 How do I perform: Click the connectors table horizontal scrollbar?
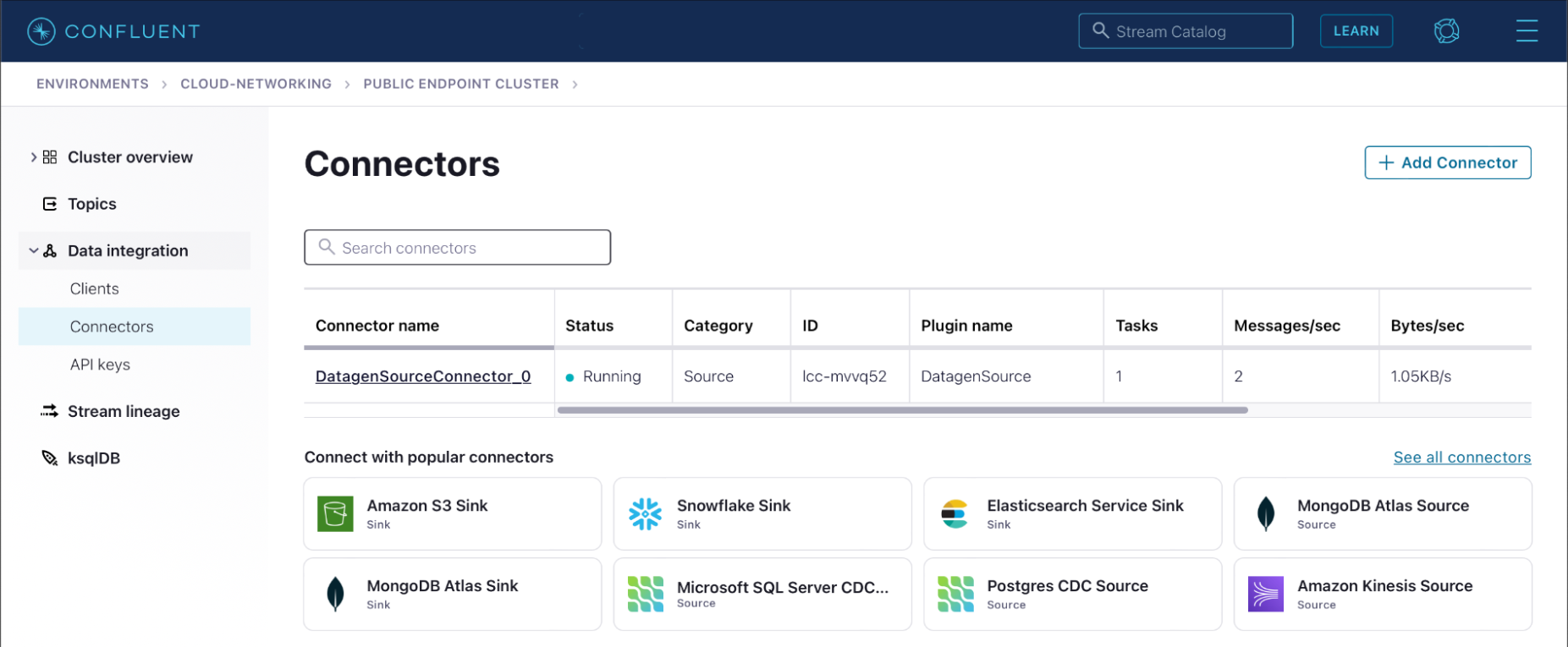[902, 410]
